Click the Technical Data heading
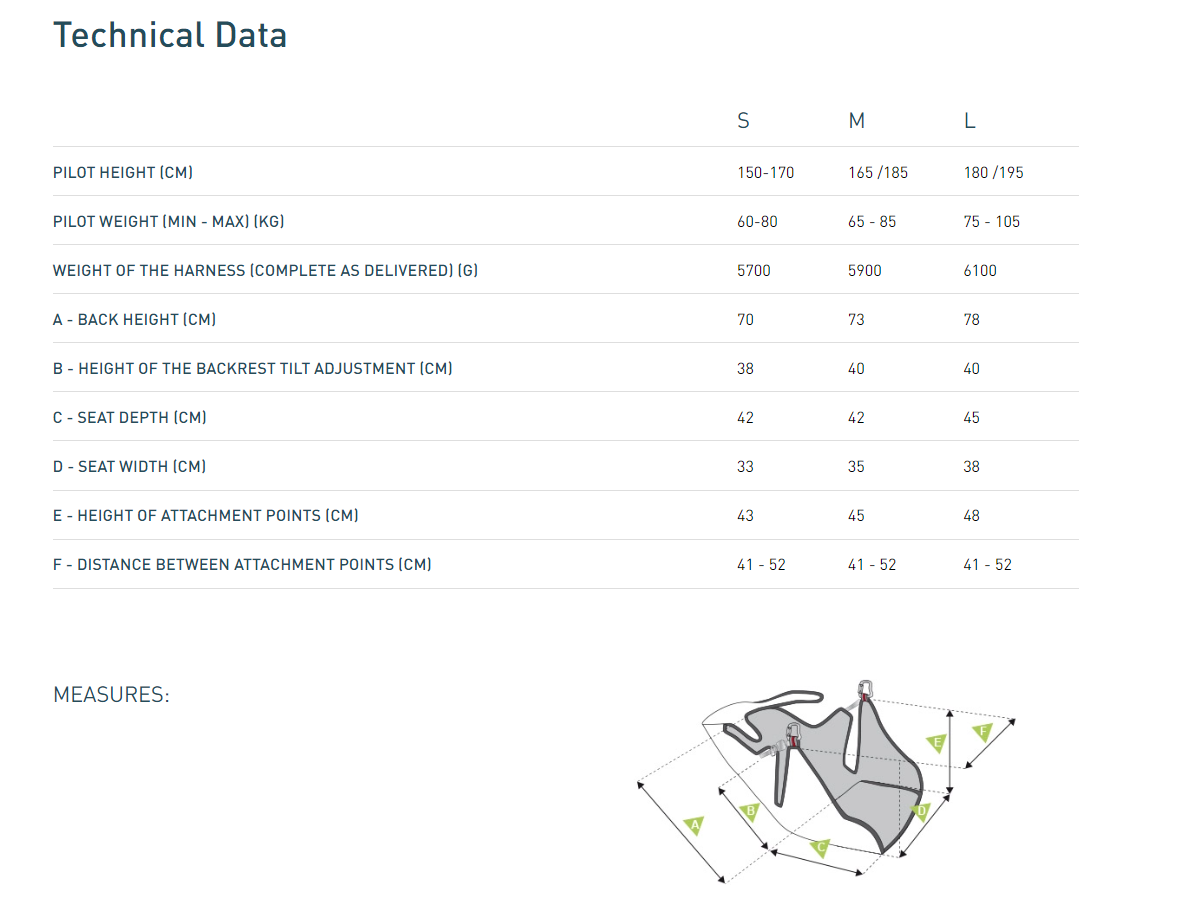This screenshot has width=1198, height=921. pos(170,36)
